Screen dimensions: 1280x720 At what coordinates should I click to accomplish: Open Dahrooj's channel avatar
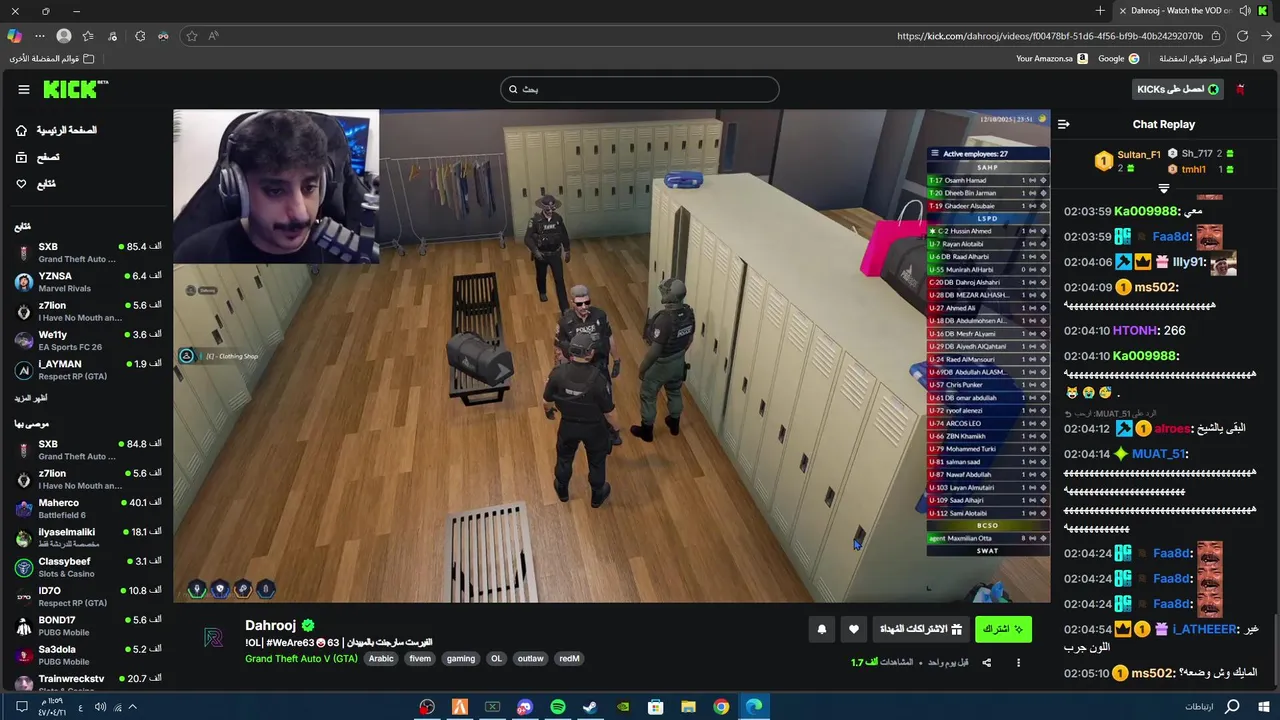[x=213, y=638]
